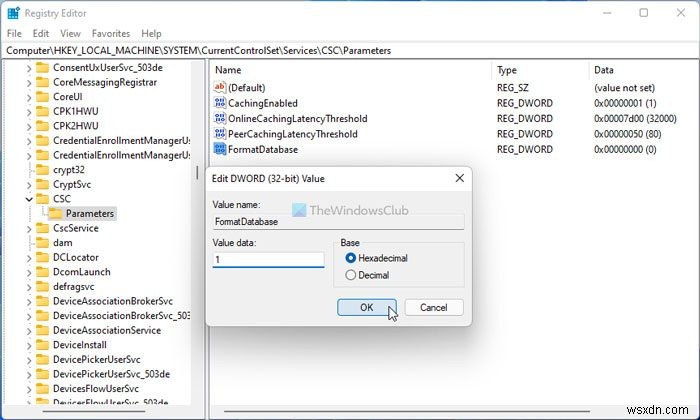Click the CPK2HWU folder icon
Image resolution: width=700 pixels, height=420 pixels.
(42, 126)
